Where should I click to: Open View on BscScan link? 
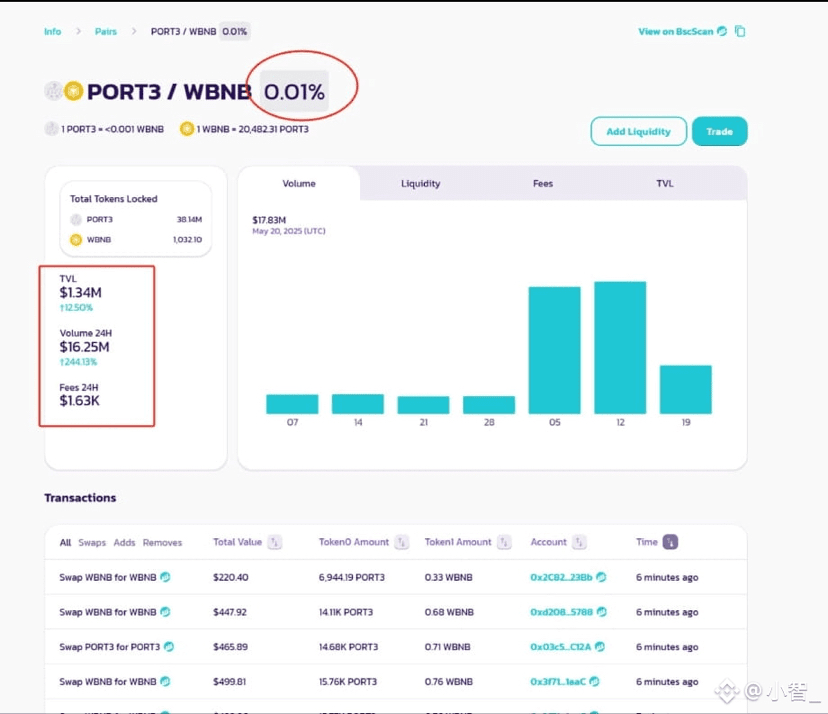[x=675, y=32]
